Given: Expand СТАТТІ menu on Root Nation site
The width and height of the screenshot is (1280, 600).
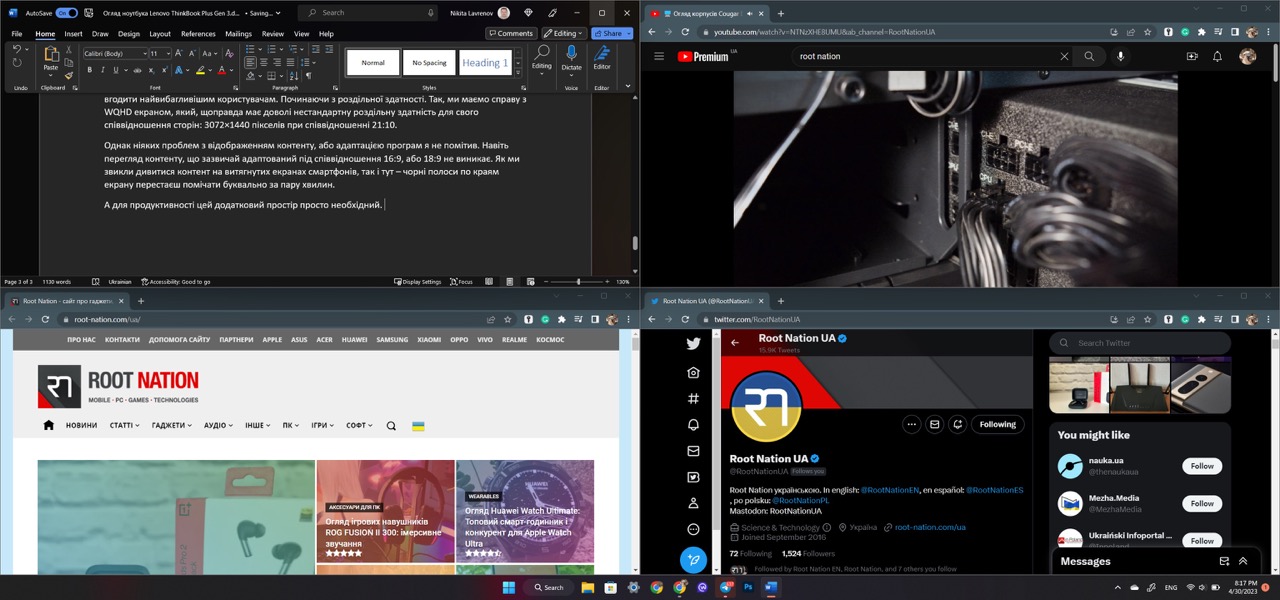Looking at the screenshot, I should (x=125, y=425).
